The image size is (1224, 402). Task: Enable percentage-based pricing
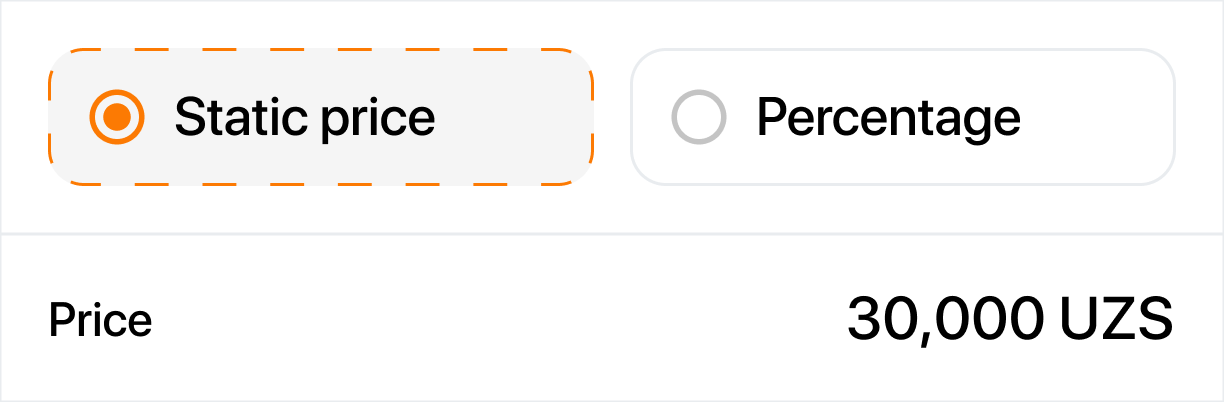[698, 118]
